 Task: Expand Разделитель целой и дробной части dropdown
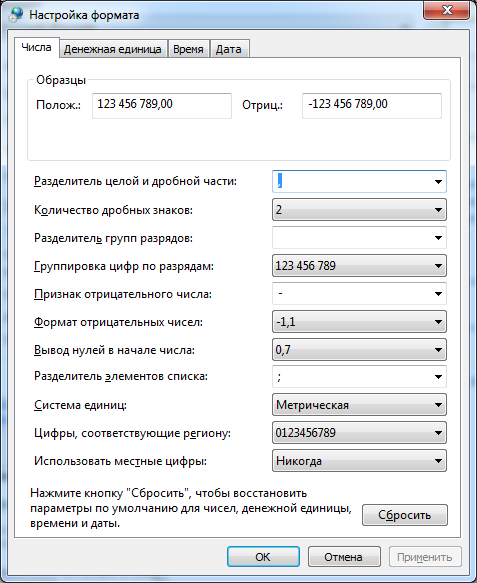360,181
